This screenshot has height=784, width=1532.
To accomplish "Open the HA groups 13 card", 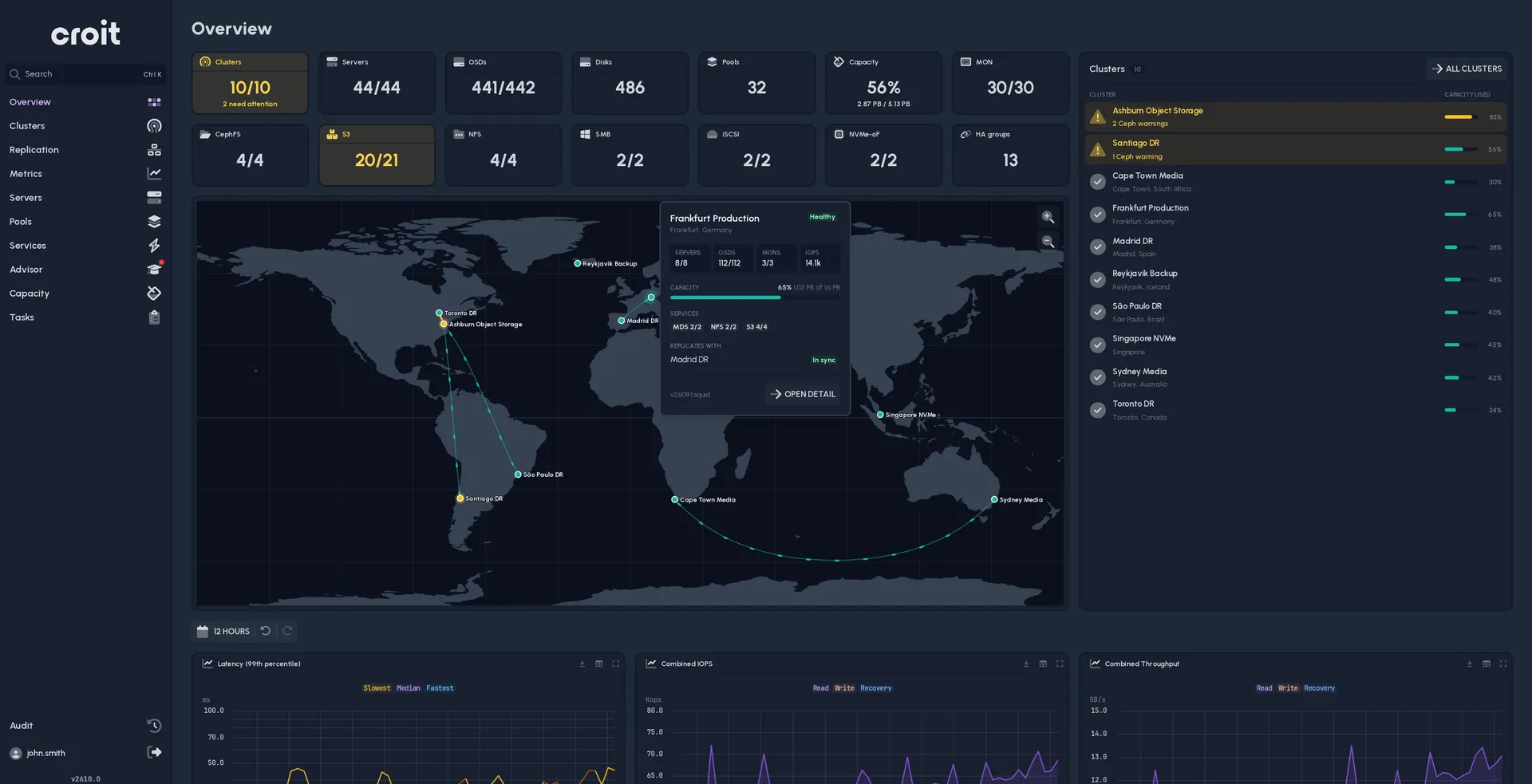I will point(1010,155).
